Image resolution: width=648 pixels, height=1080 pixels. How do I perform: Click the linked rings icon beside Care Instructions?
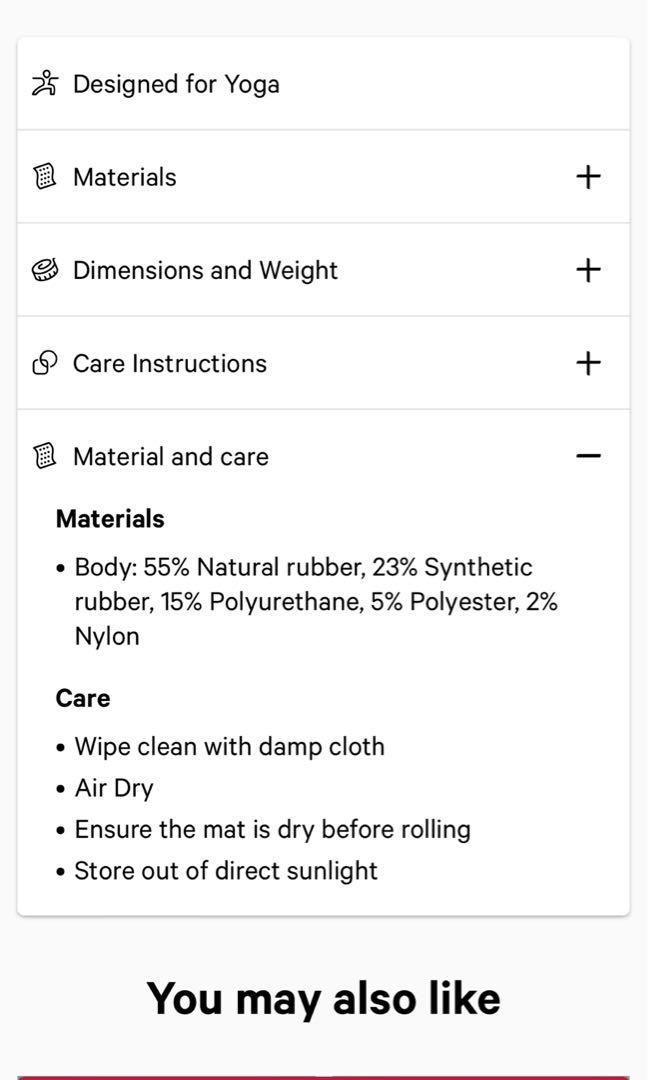click(43, 363)
